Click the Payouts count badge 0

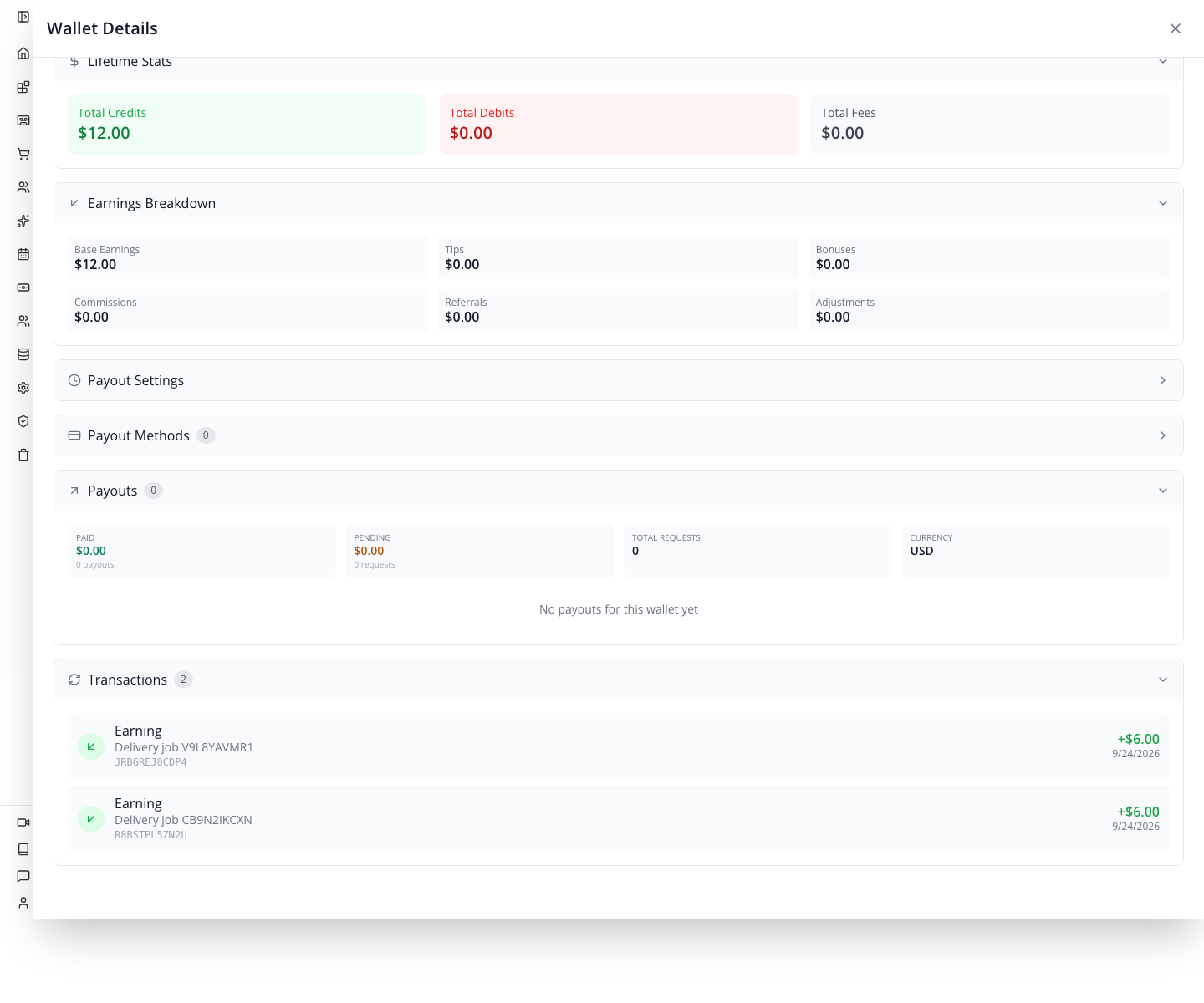coord(153,491)
